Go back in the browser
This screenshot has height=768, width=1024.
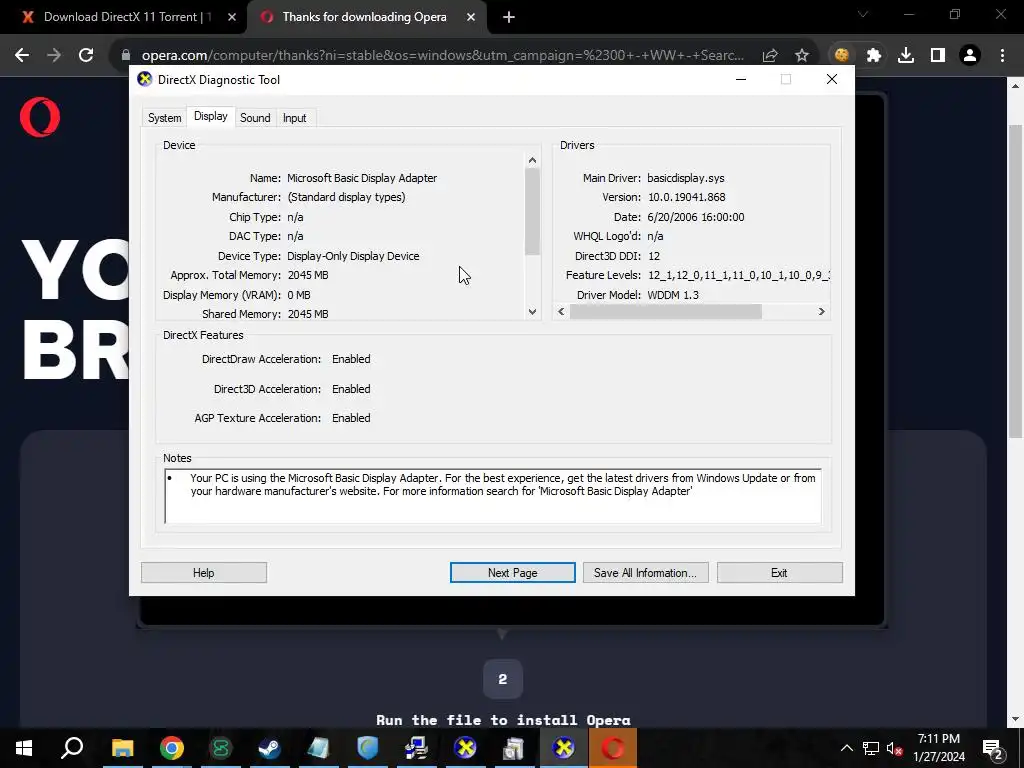point(22,55)
